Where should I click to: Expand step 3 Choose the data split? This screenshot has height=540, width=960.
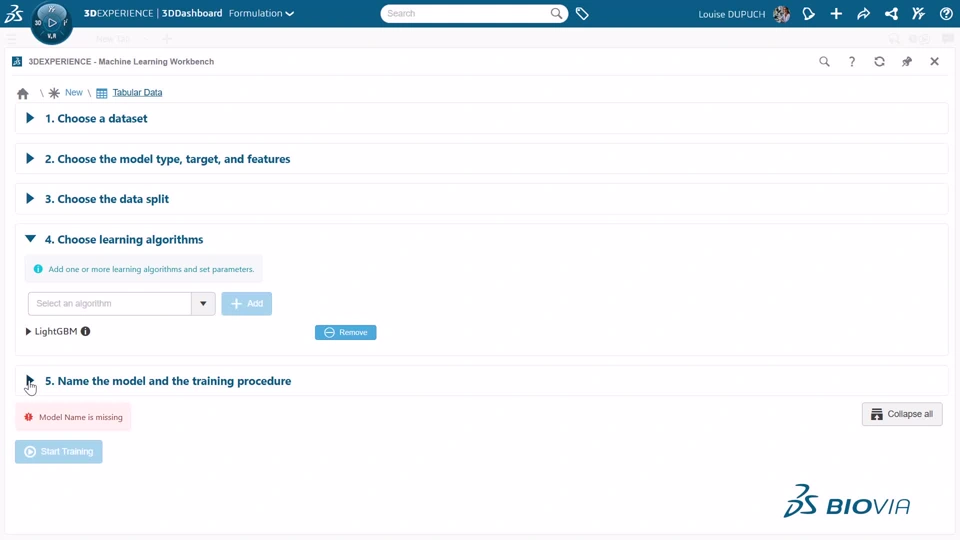29,198
